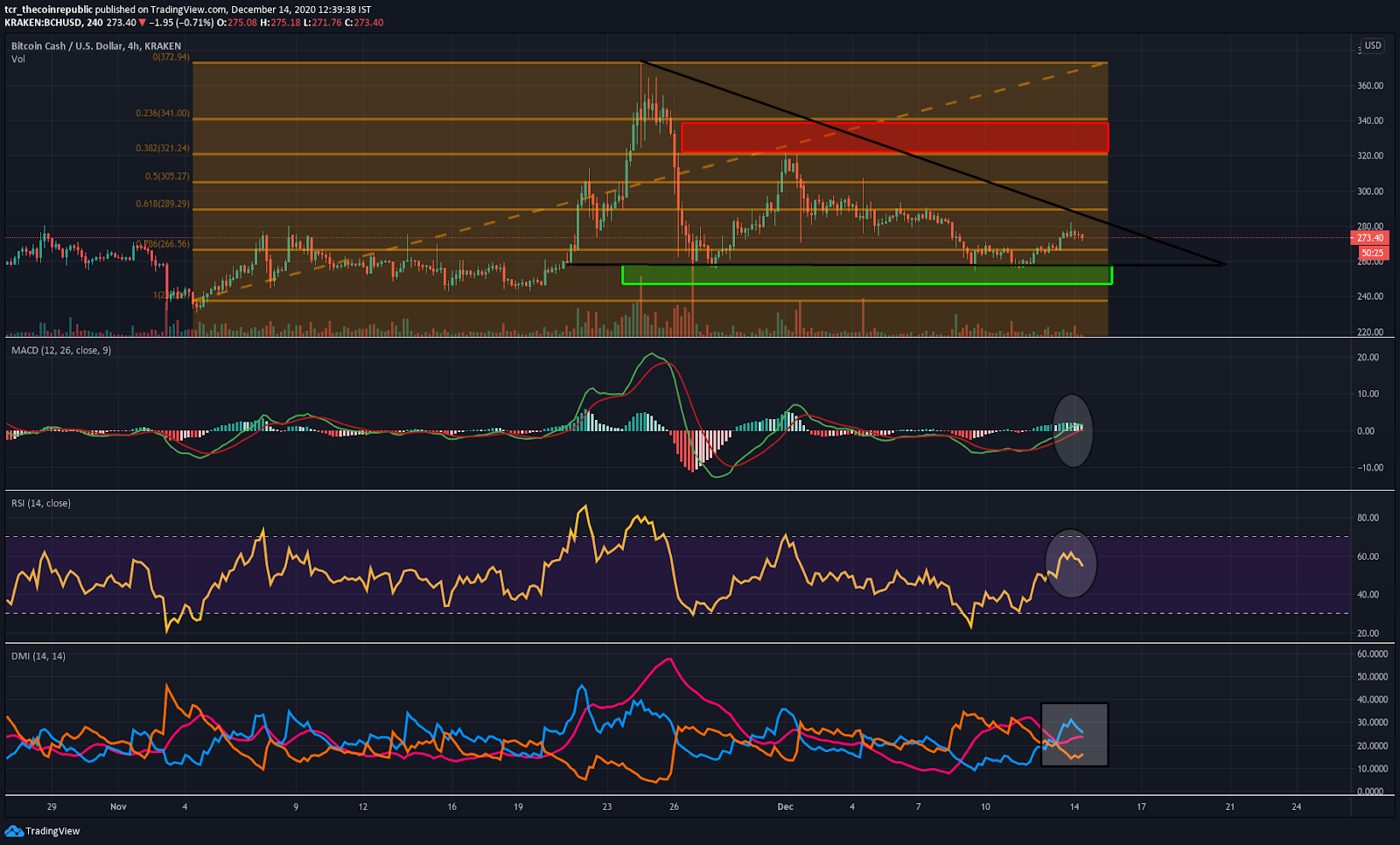Click the USD currency label button
Image resolution: width=1400 pixels, height=845 pixels.
[x=1373, y=45]
